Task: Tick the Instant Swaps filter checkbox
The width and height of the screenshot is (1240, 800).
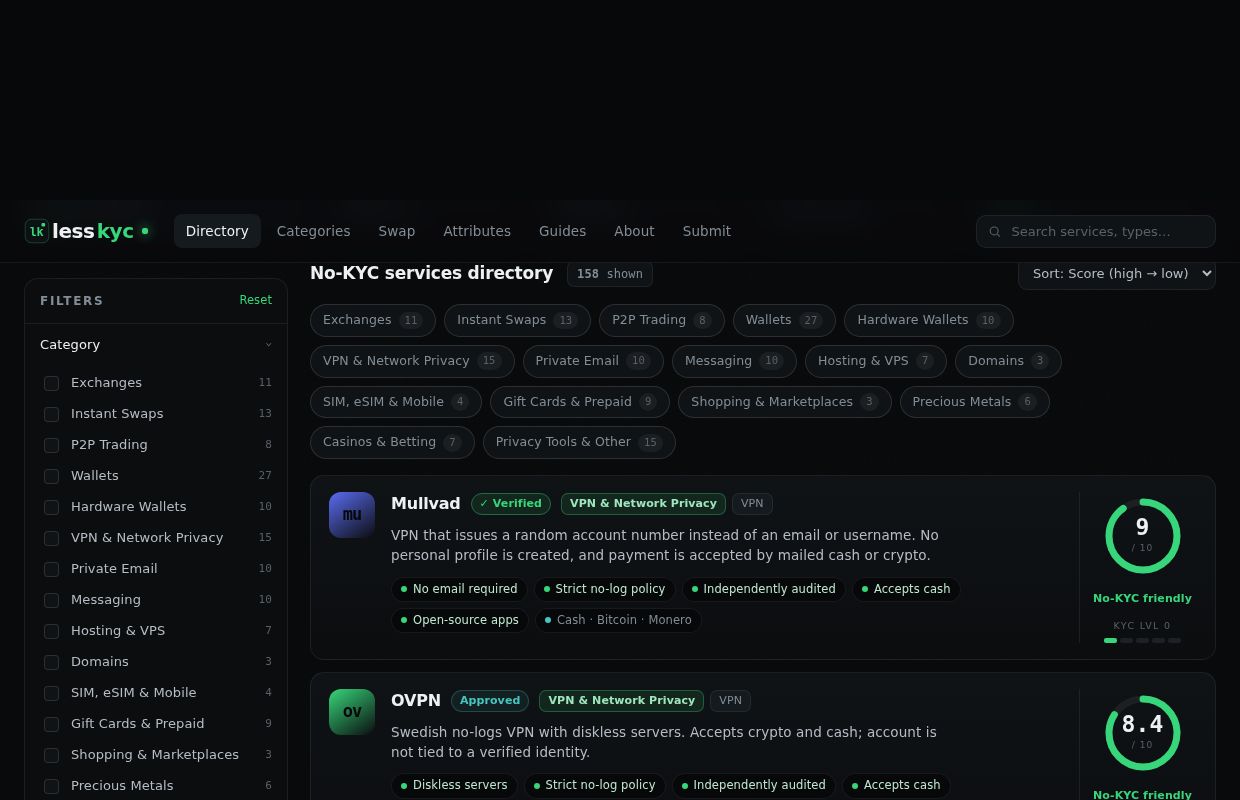Action: pyautogui.click(x=51, y=414)
